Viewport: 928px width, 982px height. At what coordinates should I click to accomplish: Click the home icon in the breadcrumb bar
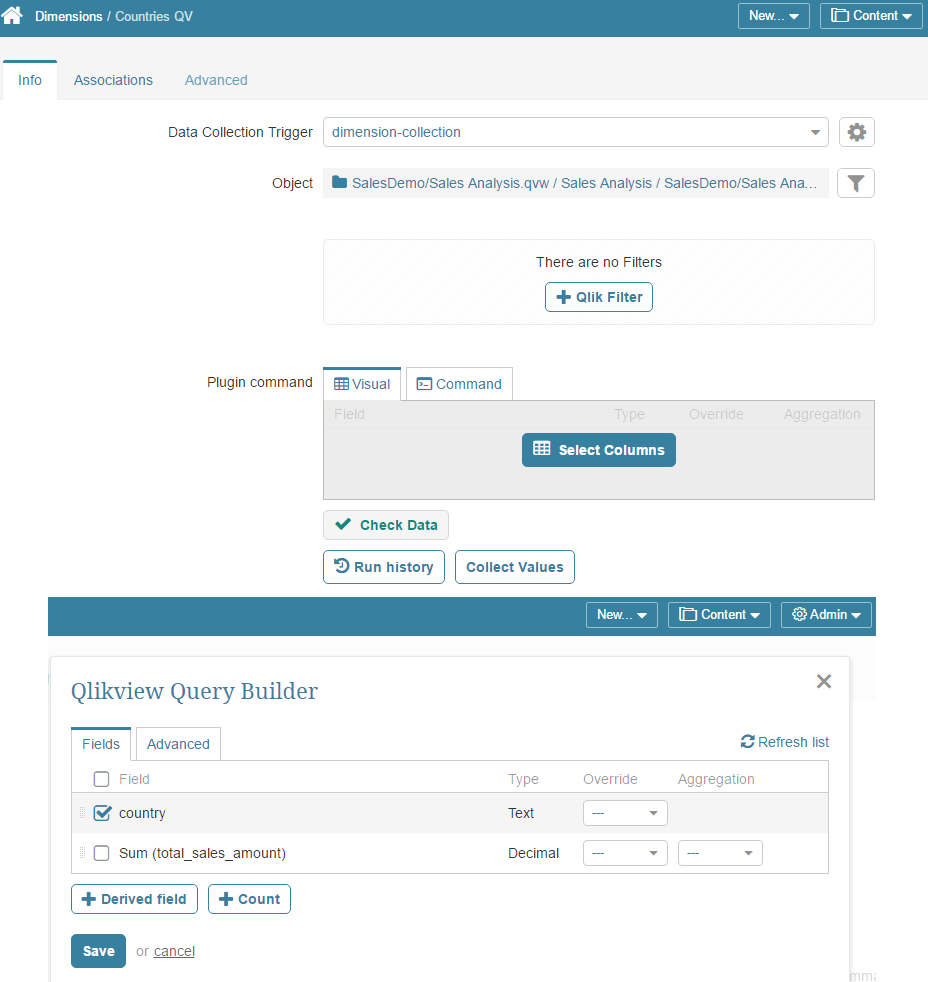point(11,16)
